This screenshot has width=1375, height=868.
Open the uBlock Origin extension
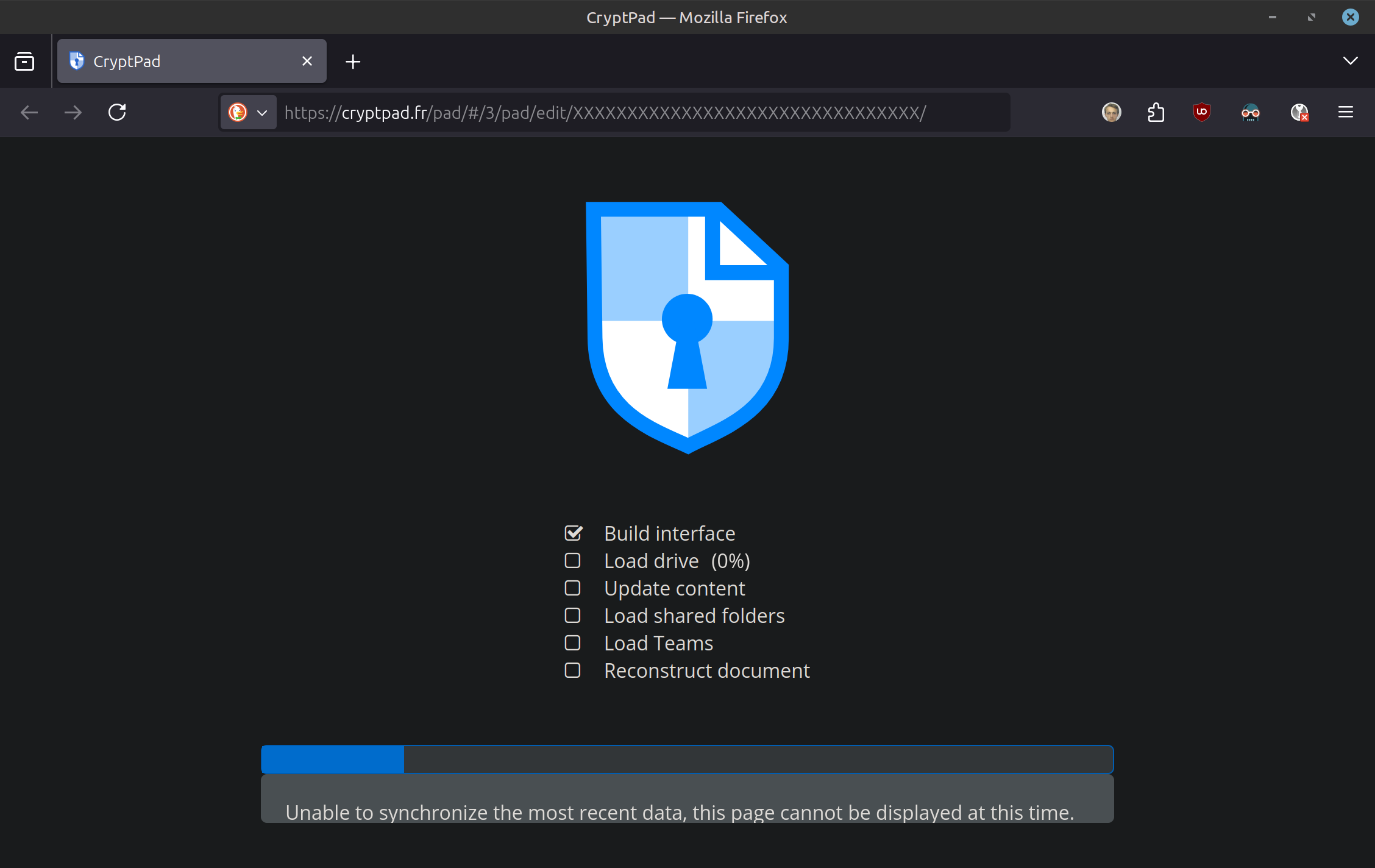pos(1201,112)
